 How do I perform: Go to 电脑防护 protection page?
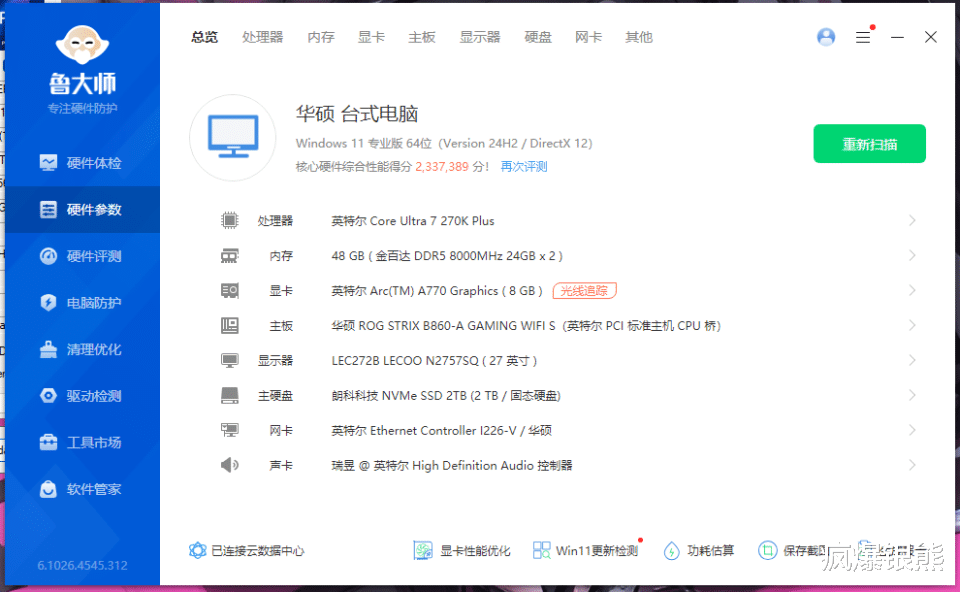(x=81, y=302)
